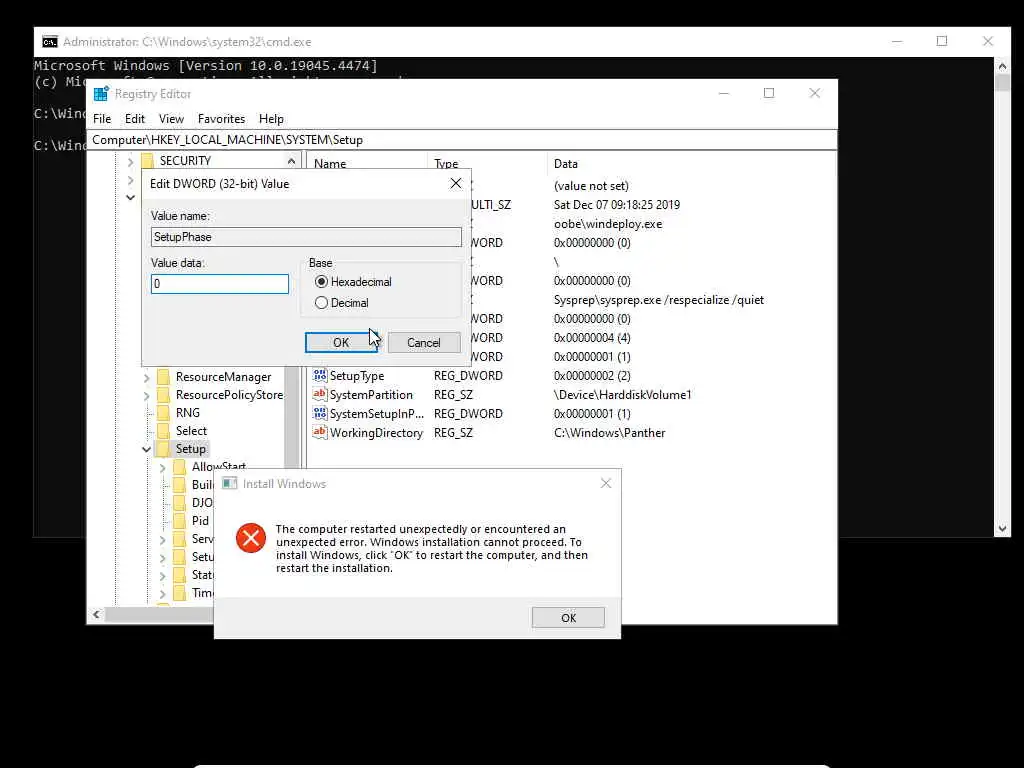
Task: Collapse the Setup registry key
Action: pyautogui.click(x=146, y=449)
